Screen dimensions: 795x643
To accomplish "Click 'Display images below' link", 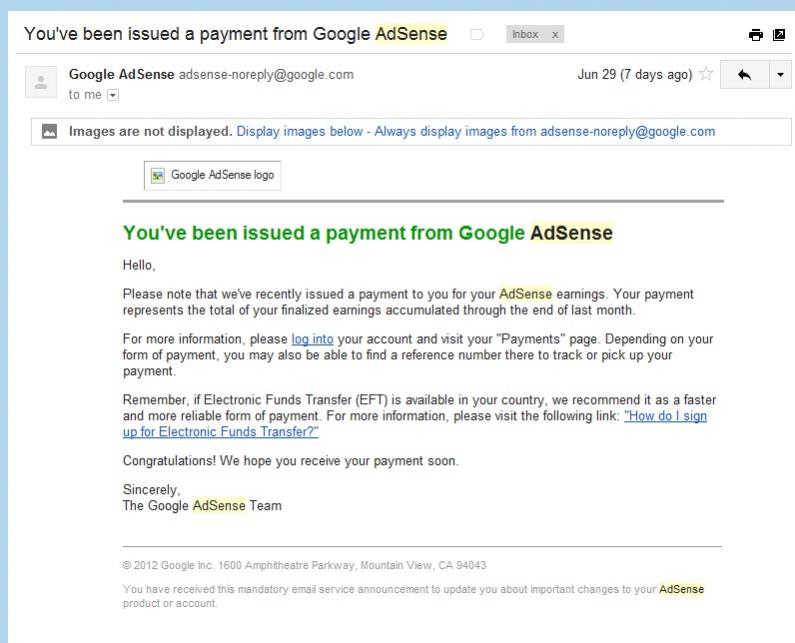I will point(300,131).
